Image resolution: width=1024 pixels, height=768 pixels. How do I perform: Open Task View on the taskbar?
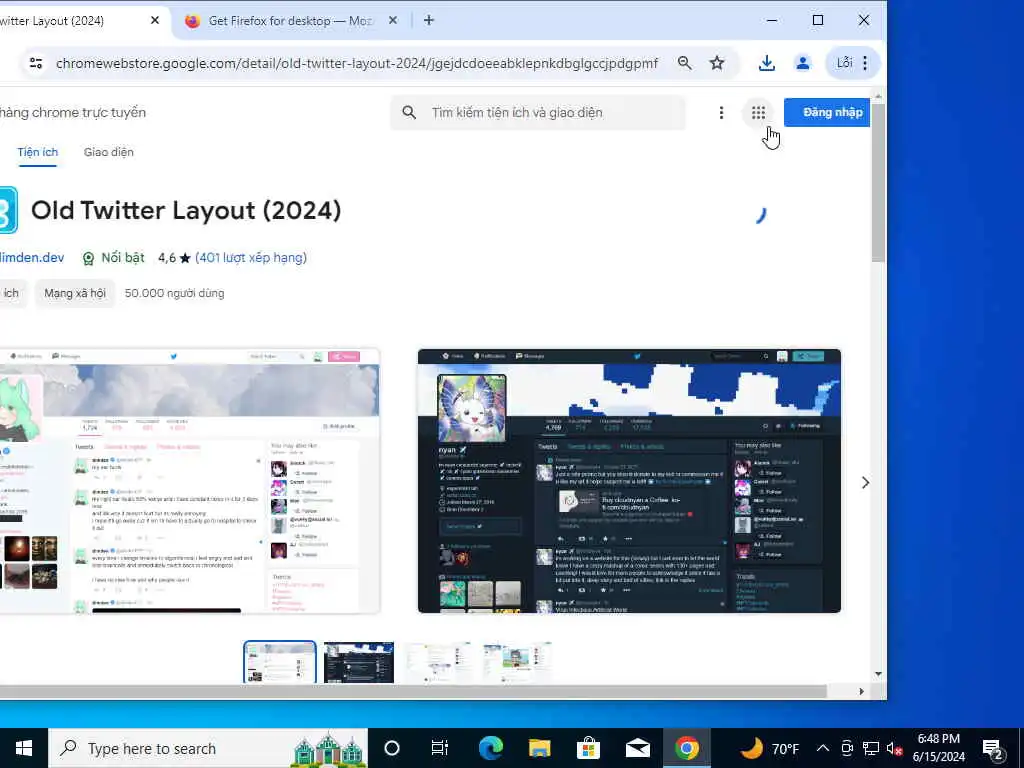pyautogui.click(x=440, y=748)
